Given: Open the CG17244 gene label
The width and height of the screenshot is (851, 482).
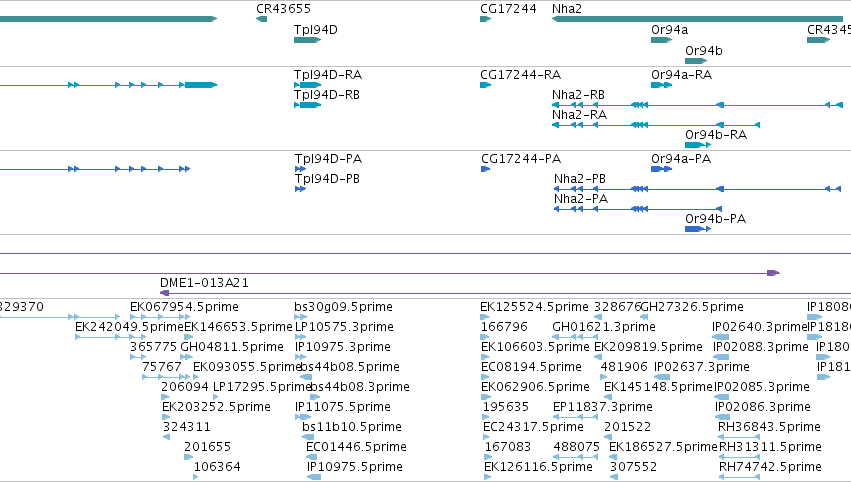Looking at the screenshot, I should pyautogui.click(x=508, y=9).
